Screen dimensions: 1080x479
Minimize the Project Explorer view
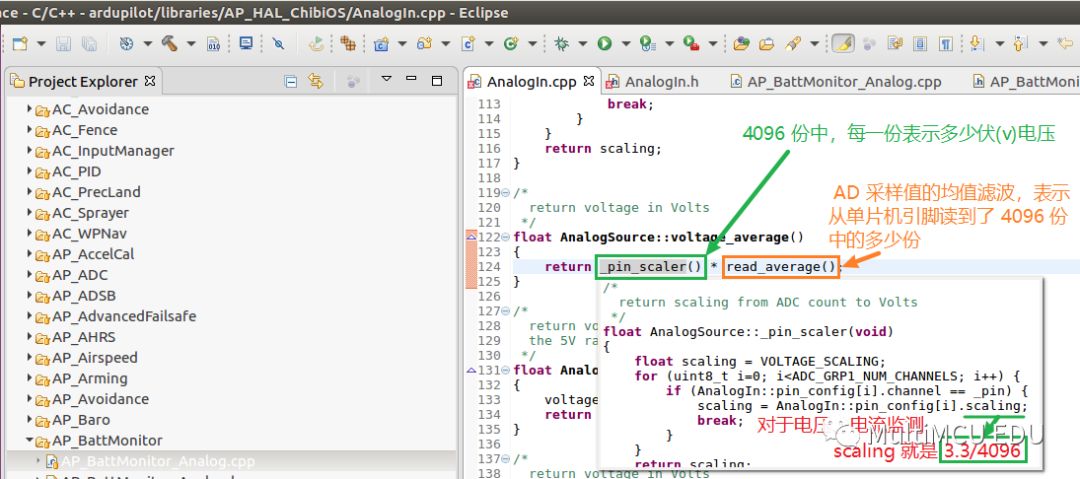tap(411, 79)
